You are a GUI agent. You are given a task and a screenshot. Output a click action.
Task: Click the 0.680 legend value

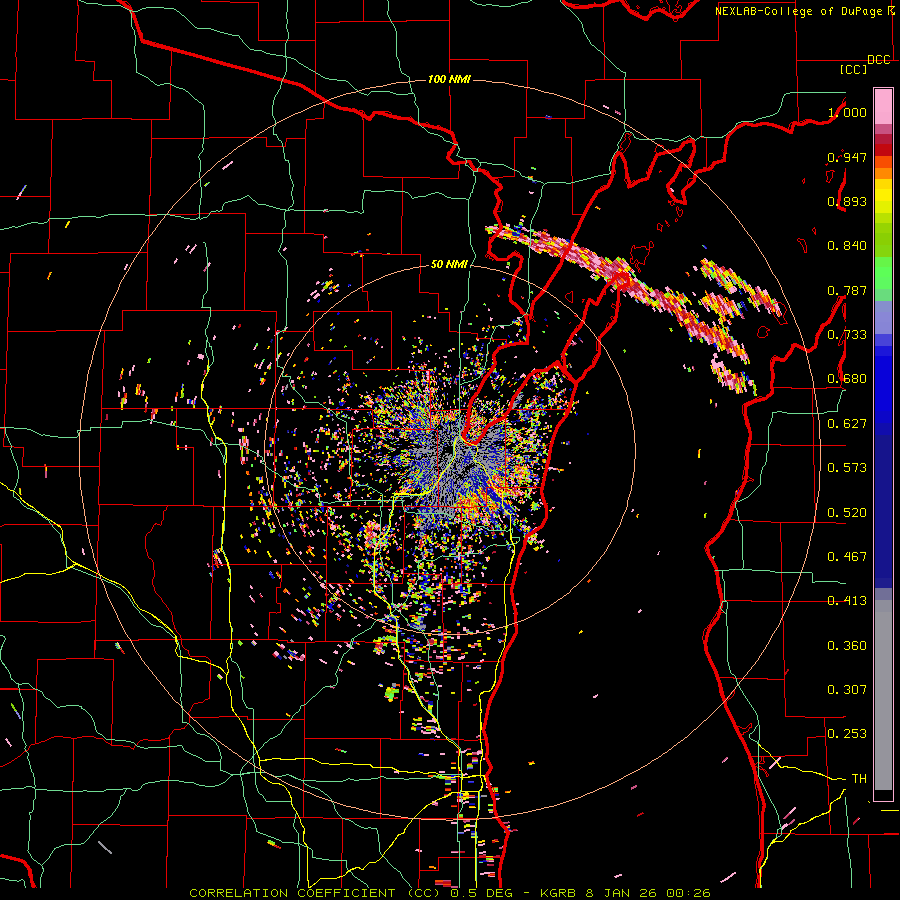pos(847,379)
